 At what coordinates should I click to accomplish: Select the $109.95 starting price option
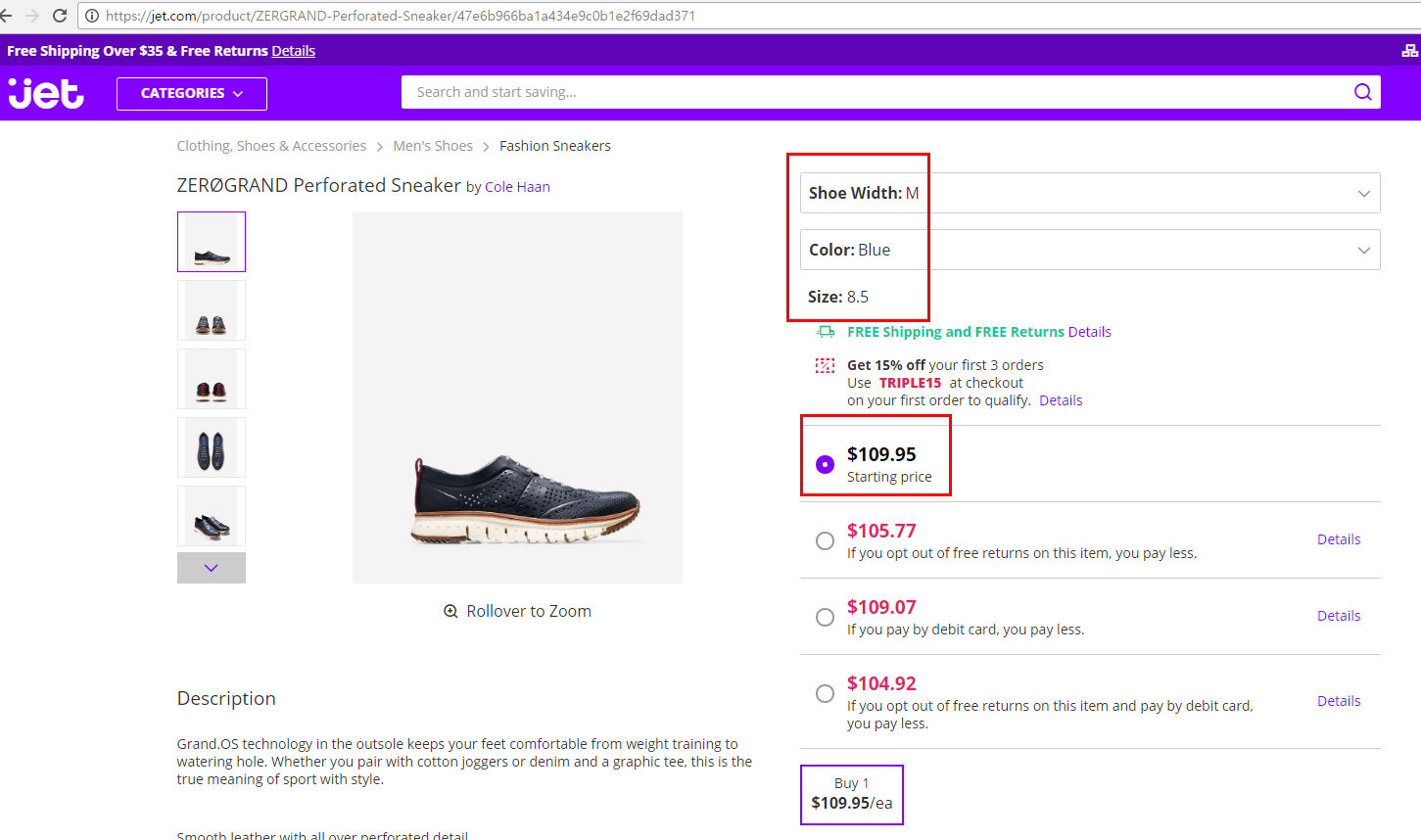point(825,464)
